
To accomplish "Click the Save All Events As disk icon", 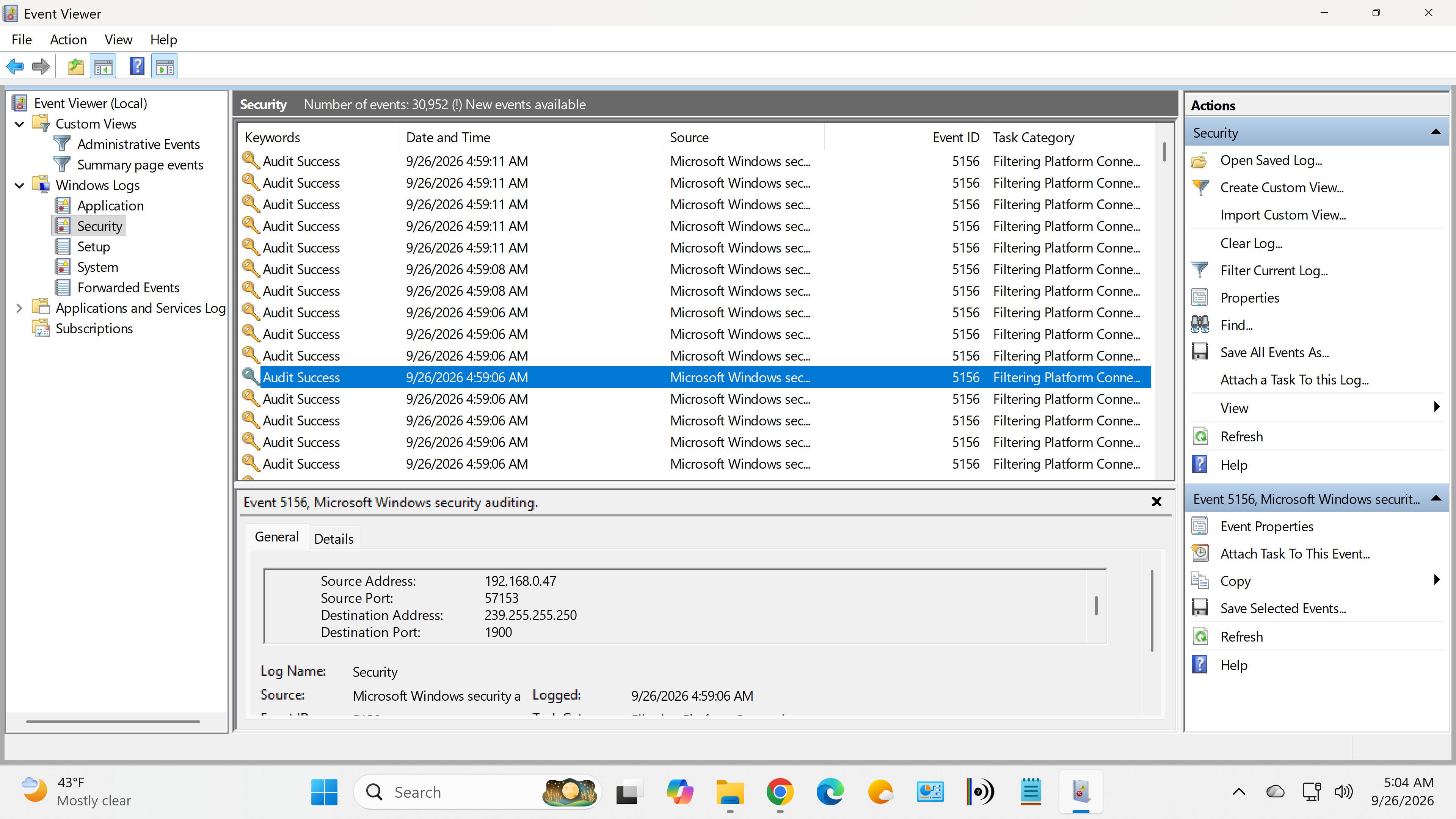I will (1200, 352).
